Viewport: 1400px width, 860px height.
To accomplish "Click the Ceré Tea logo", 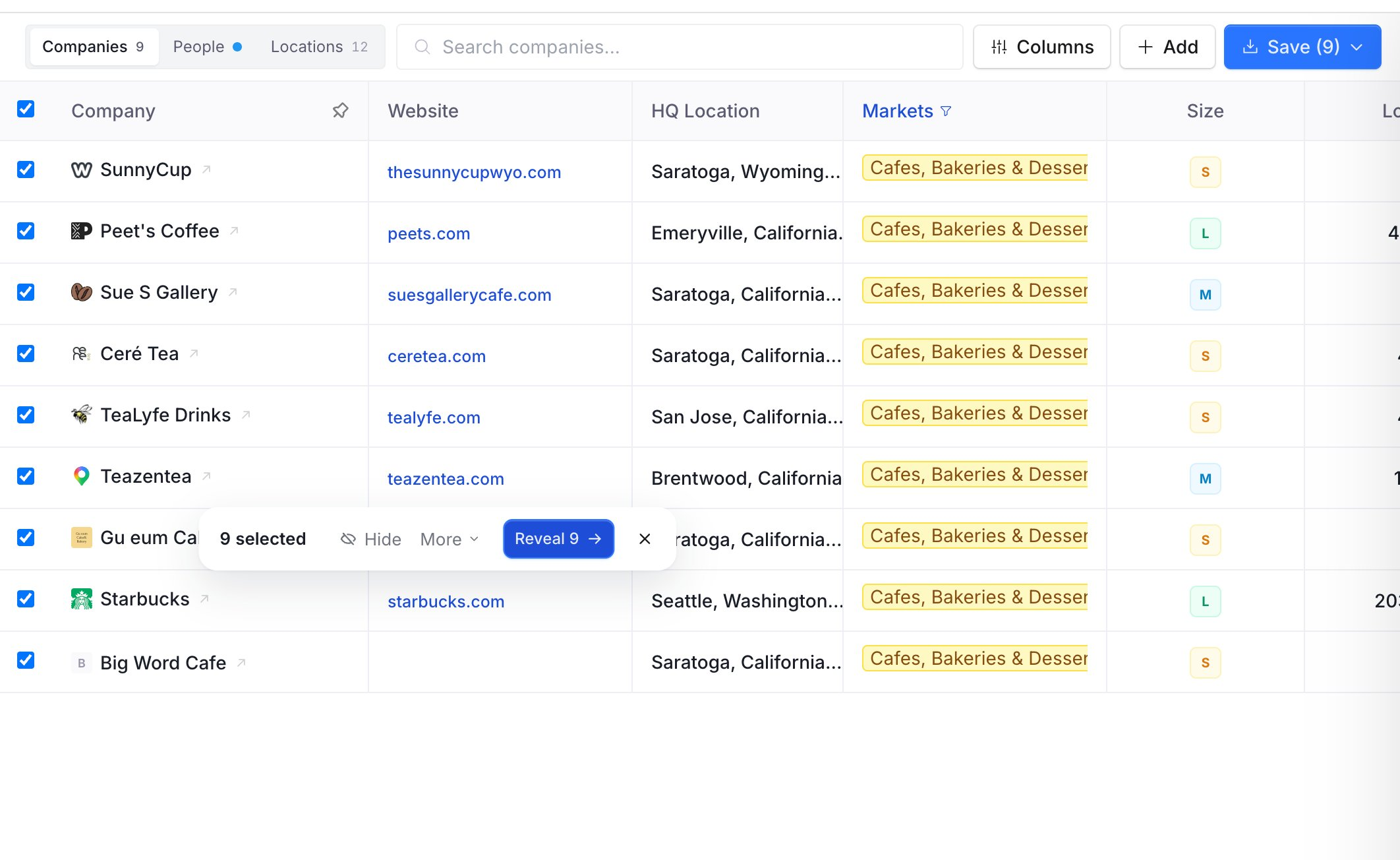I will (x=82, y=353).
